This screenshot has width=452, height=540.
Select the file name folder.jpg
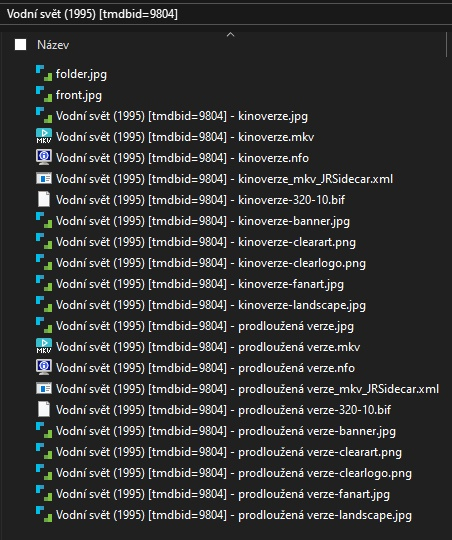point(81,74)
